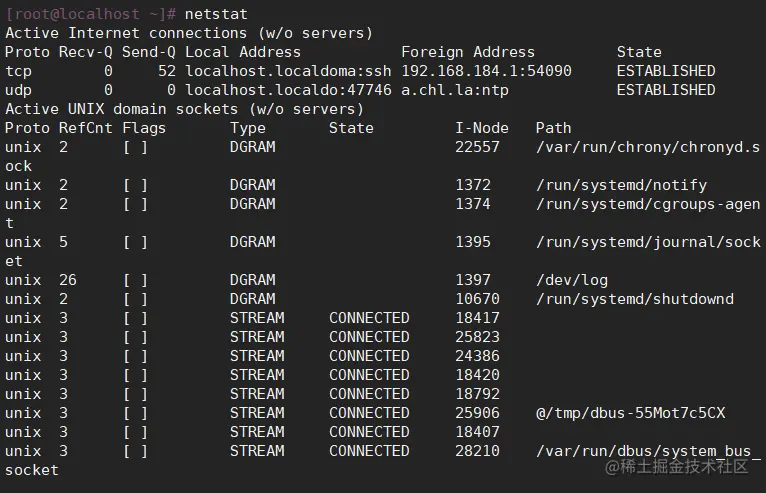
Task: Click the ESTABLISHED state on tcp row
Action: click(666, 71)
